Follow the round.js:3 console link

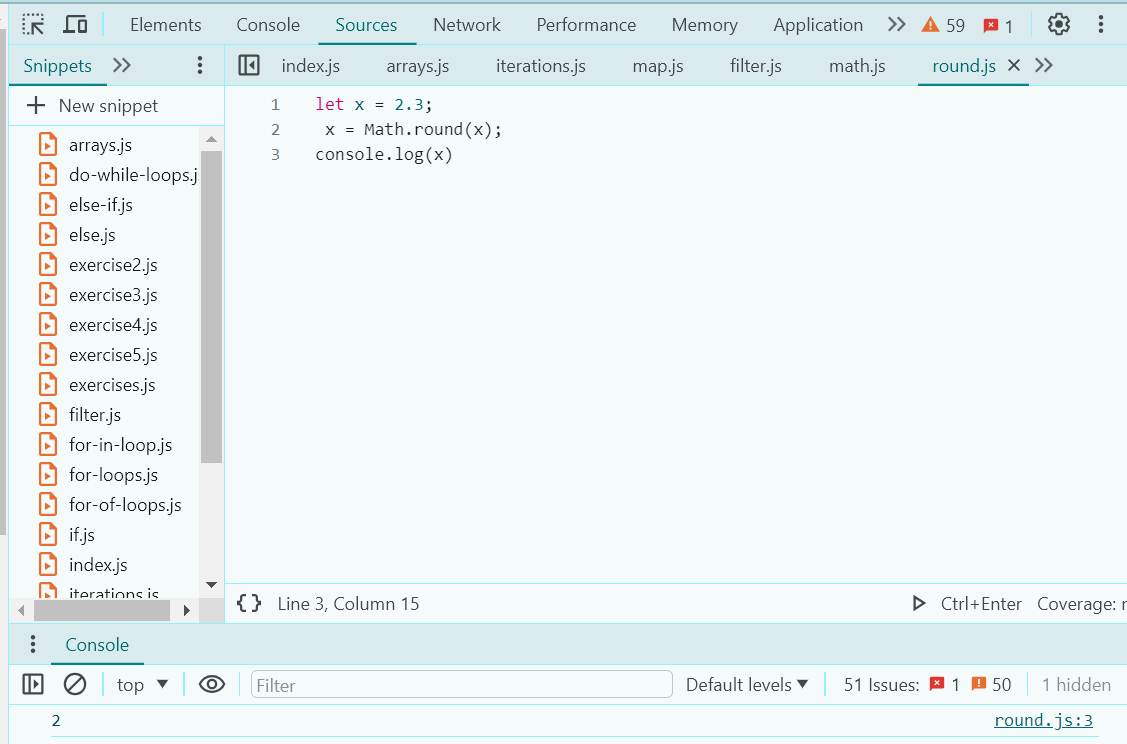[1043, 719]
